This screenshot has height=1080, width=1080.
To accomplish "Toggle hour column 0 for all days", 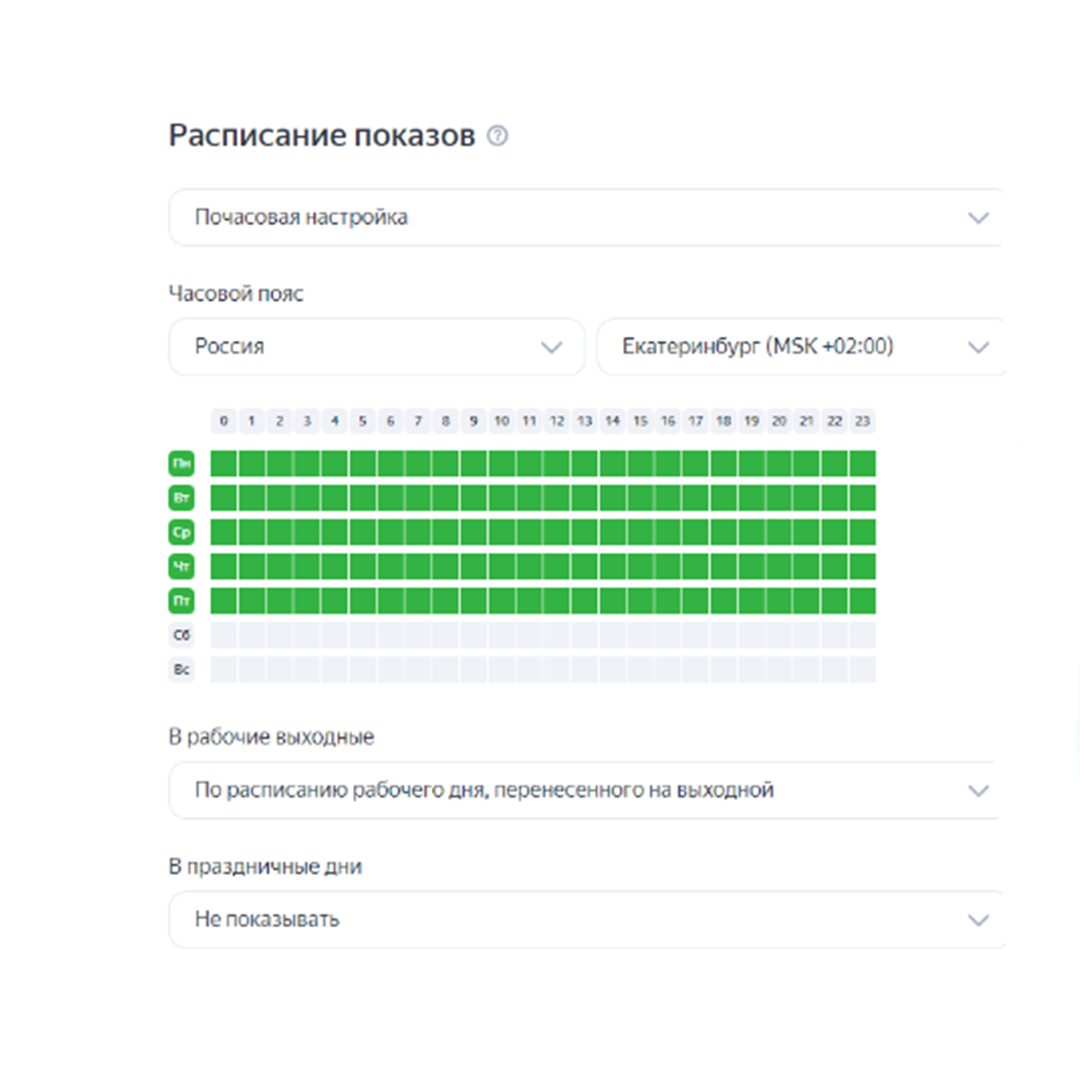I will (223, 421).
